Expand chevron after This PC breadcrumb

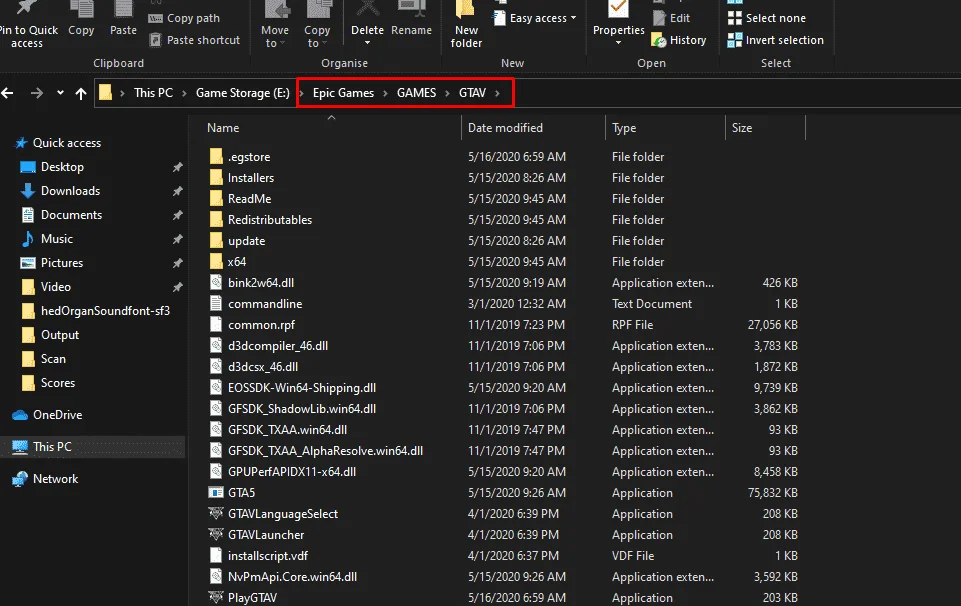click(184, 93)
